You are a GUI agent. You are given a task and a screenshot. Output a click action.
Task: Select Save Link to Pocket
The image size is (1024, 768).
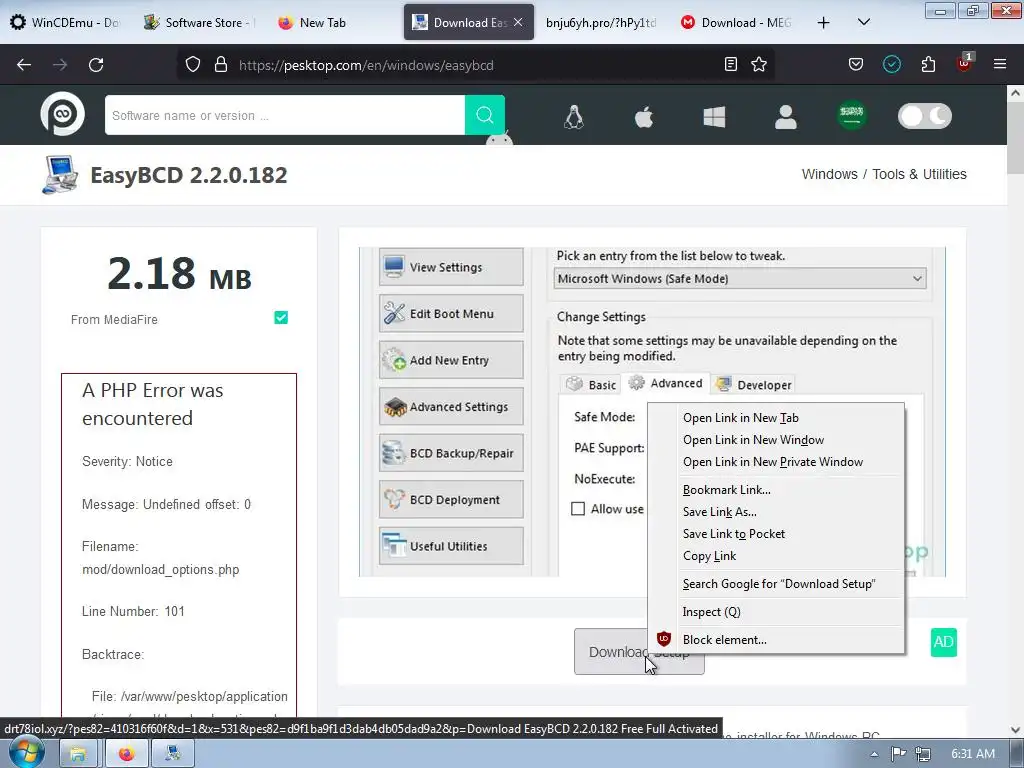click(x=776, y=534)
